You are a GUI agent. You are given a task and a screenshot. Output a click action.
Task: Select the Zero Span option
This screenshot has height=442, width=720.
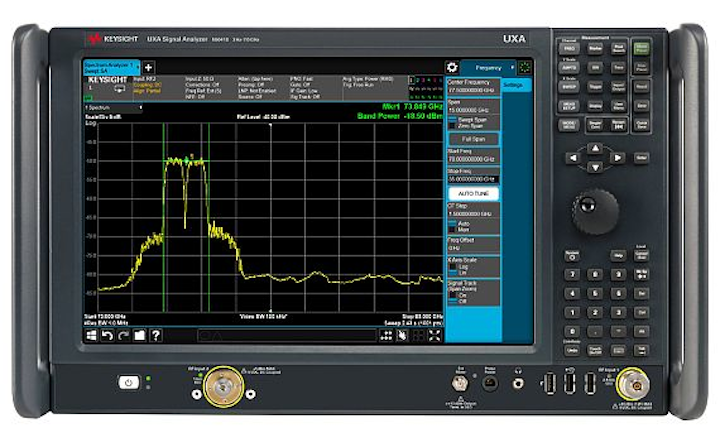466,126
